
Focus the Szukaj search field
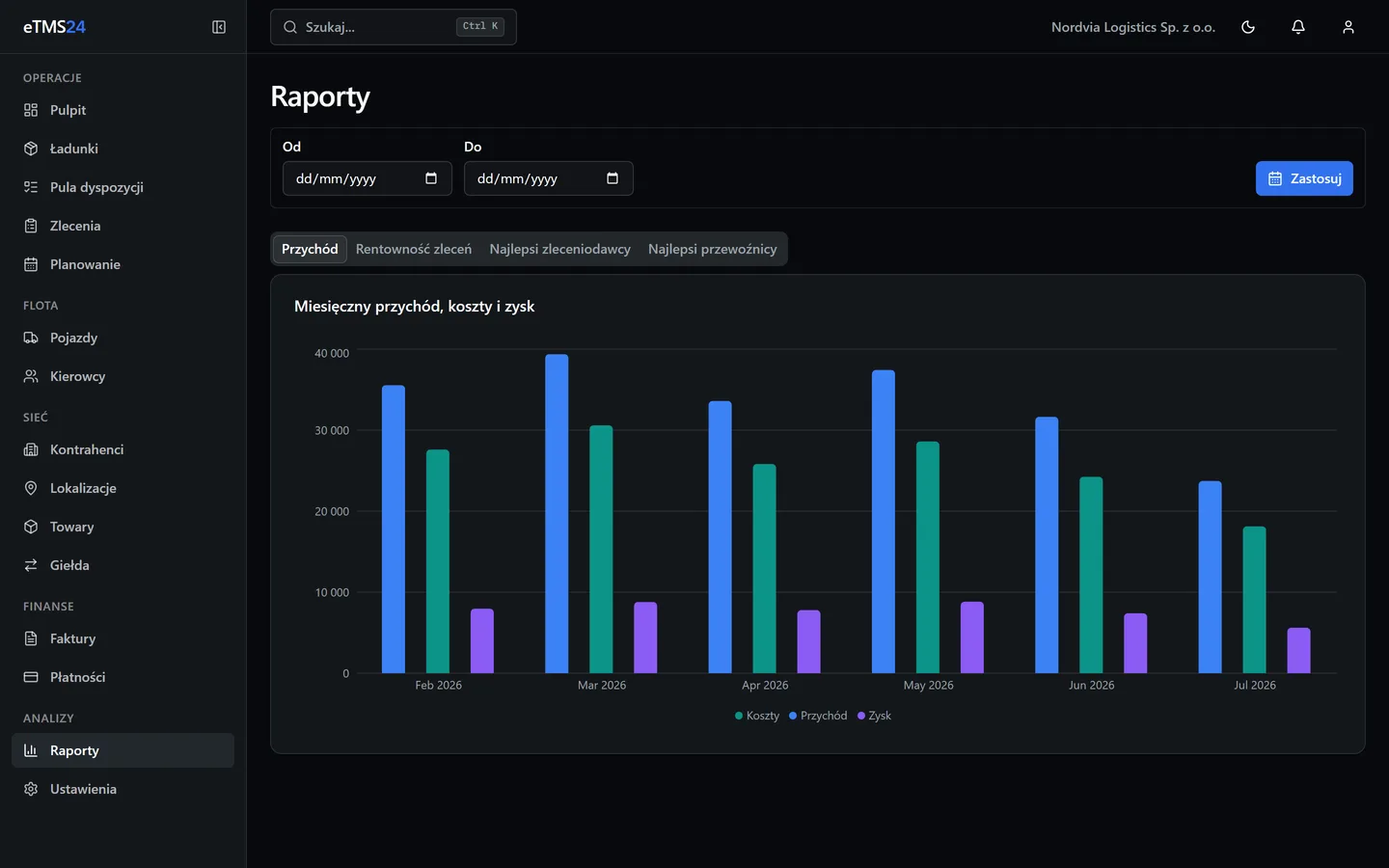point(394,27)
